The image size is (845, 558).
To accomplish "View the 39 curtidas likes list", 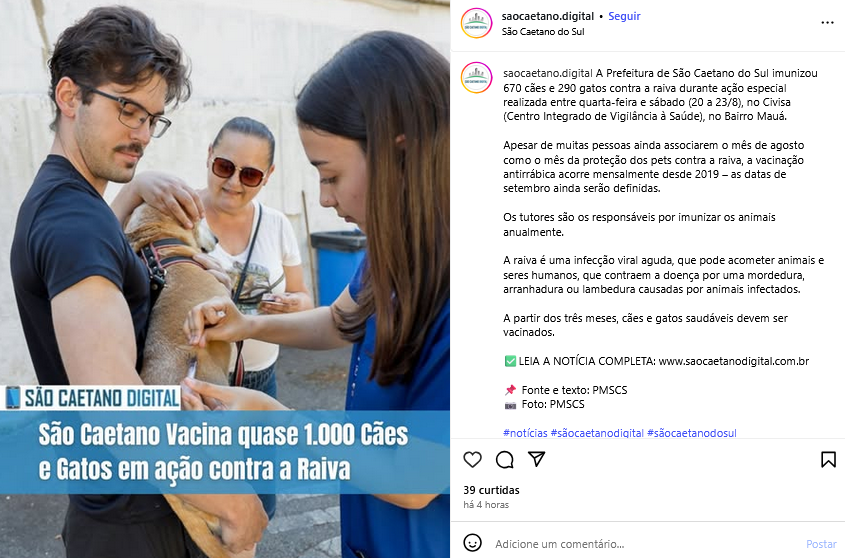I will [491, 490].
